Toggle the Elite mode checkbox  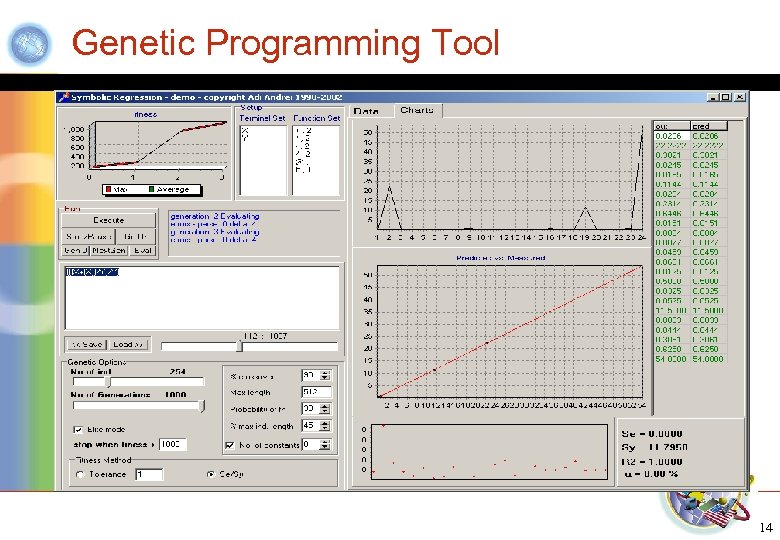[78, 429]
